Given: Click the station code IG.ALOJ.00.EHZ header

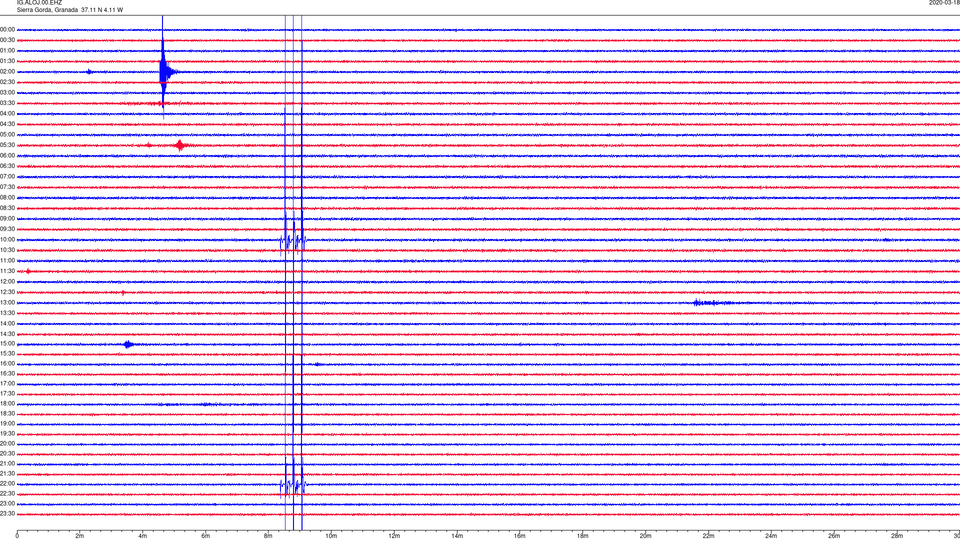Looking at the screenshot, I should [x=39, y=3].
